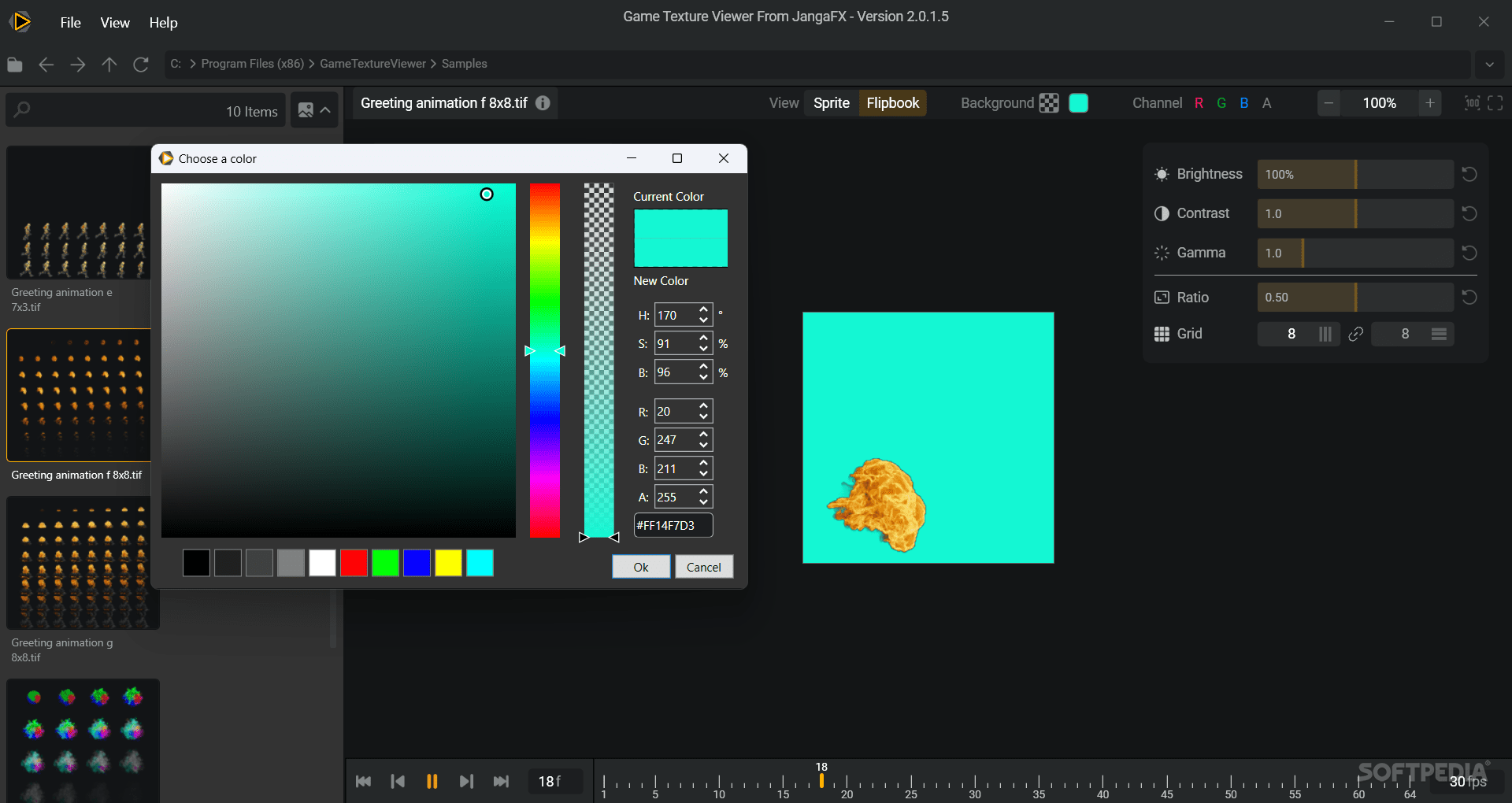Select the Greeting animation g 8x8.tif thumbnail

[x=82, y=563]
